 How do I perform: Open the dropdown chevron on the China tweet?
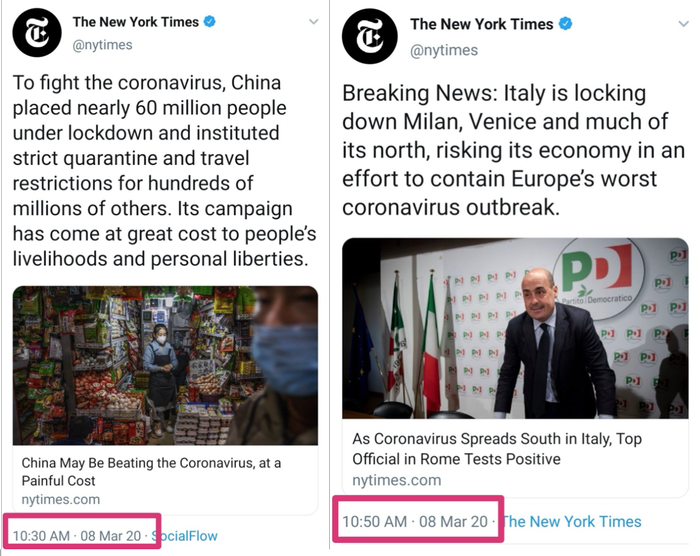[x=313, y=22]
